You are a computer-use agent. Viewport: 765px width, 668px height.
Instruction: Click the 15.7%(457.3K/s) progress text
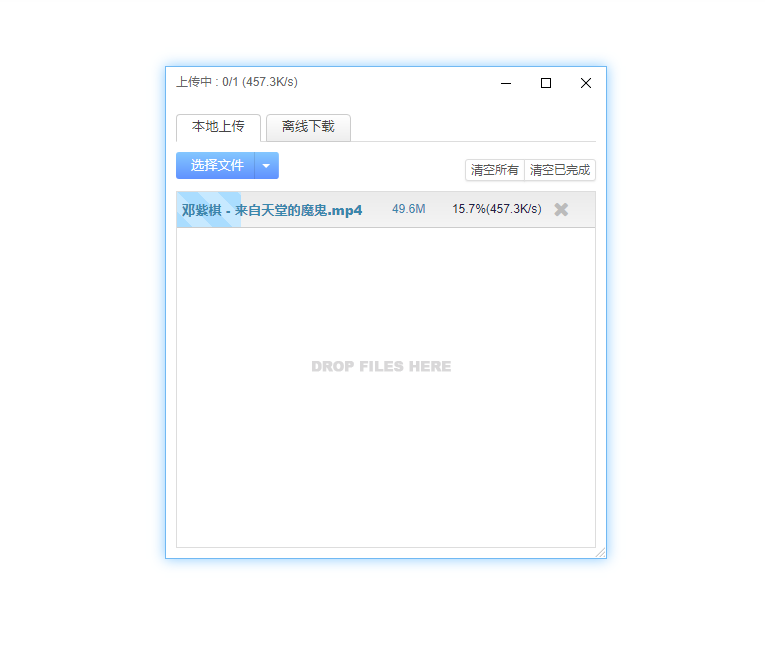coord(496,209)
